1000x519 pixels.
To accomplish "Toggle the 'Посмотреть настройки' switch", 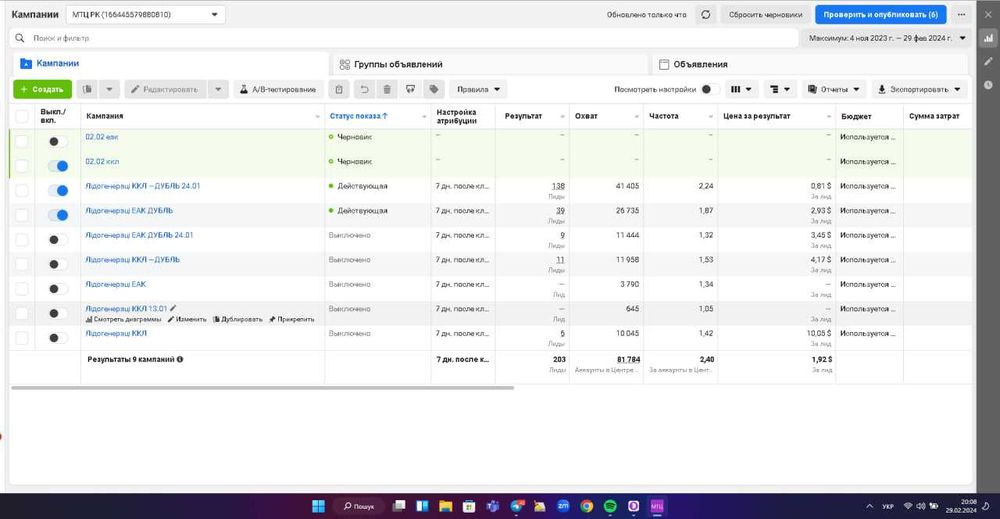I will click(x=709, y=89).
